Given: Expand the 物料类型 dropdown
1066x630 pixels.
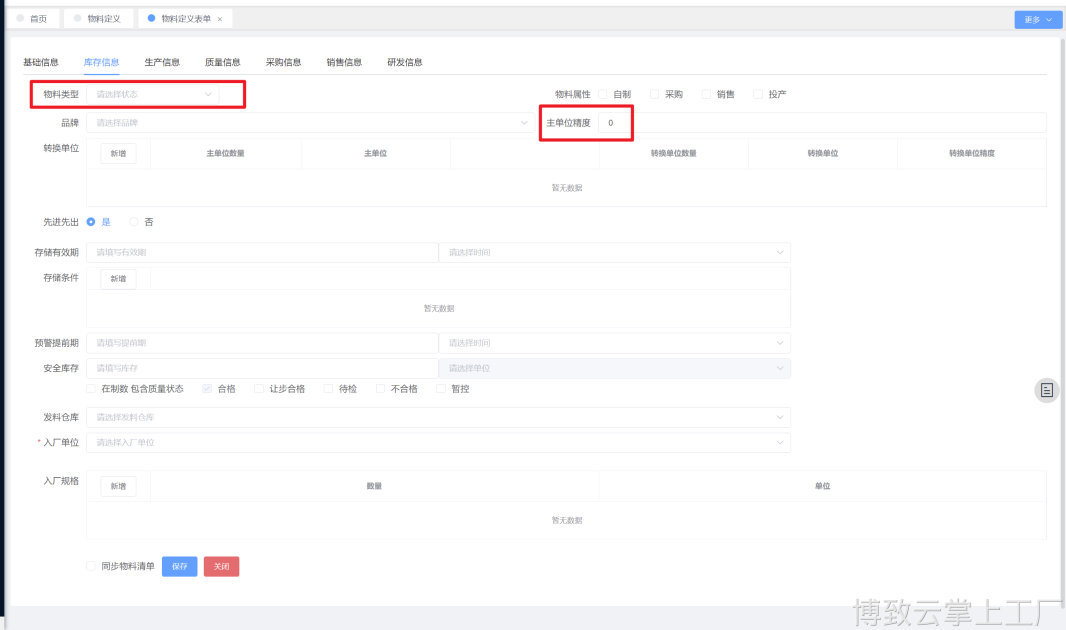Looking at the screenshot, I should (155, 94).
